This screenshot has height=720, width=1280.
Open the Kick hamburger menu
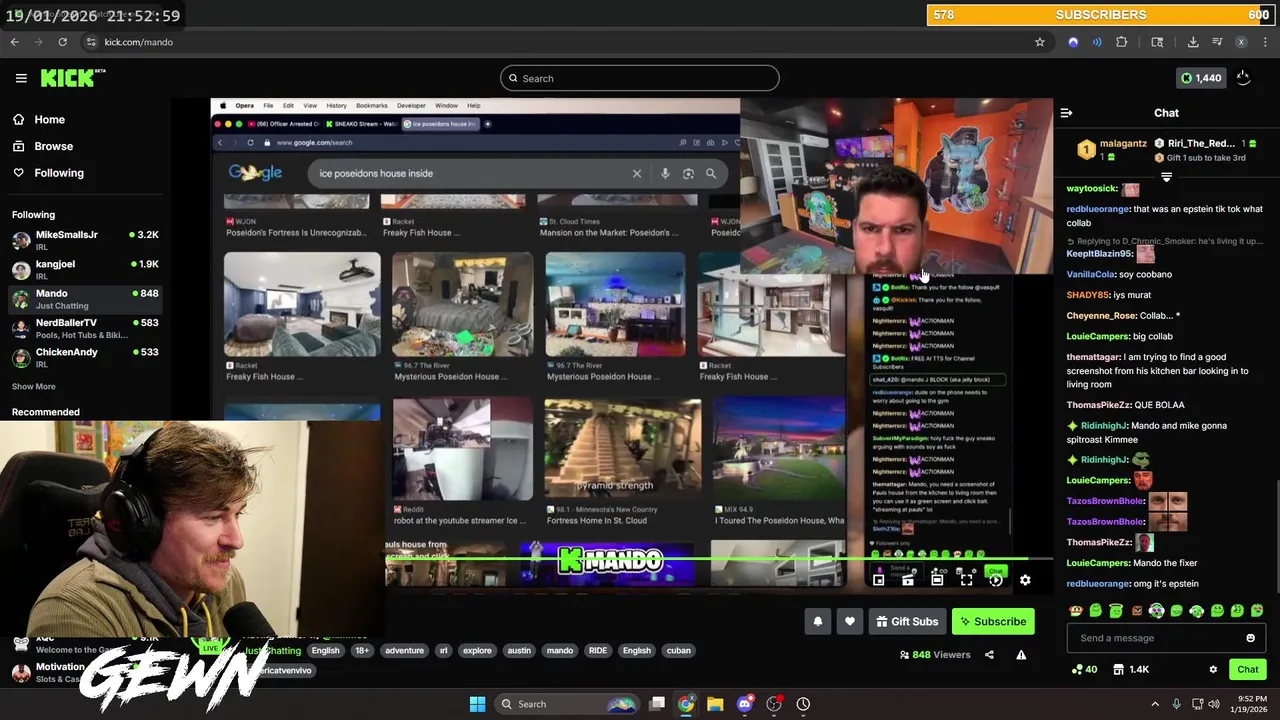click(21, 78)
